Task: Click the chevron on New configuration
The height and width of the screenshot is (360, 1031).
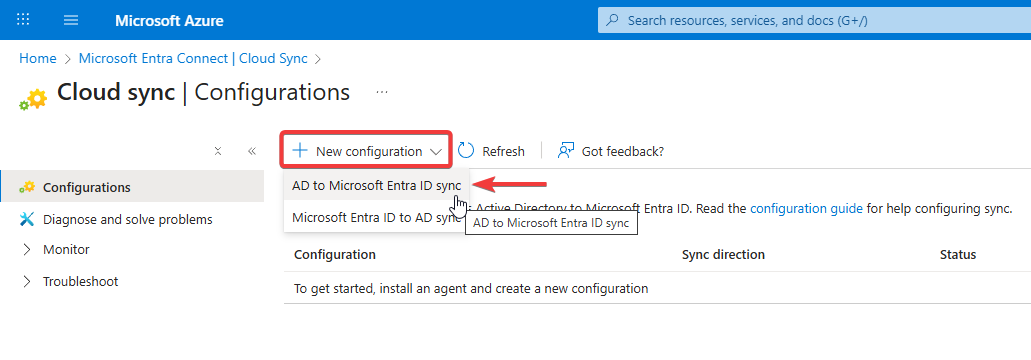Action: pyautogui.click(x=435, y=152)
